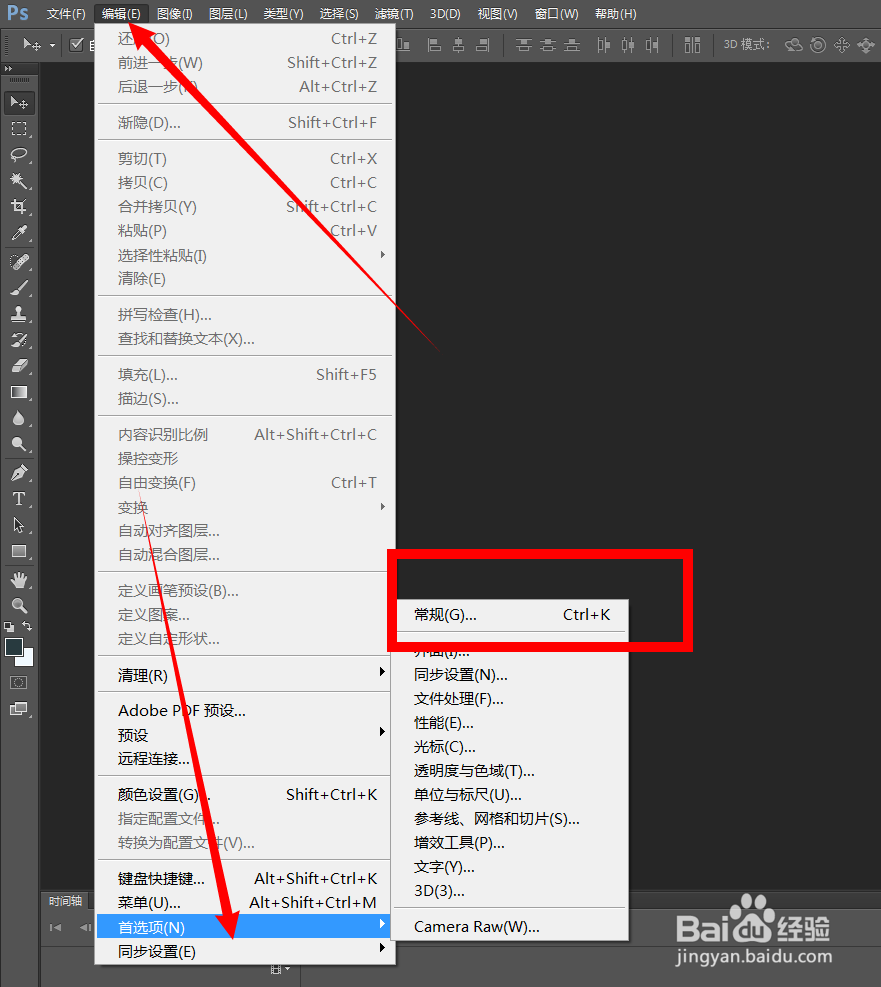Image resolution: width=881 pixels, height=987 pixels.
Task: Click the 3D pan mode icon
Action: tap(841, 45)
